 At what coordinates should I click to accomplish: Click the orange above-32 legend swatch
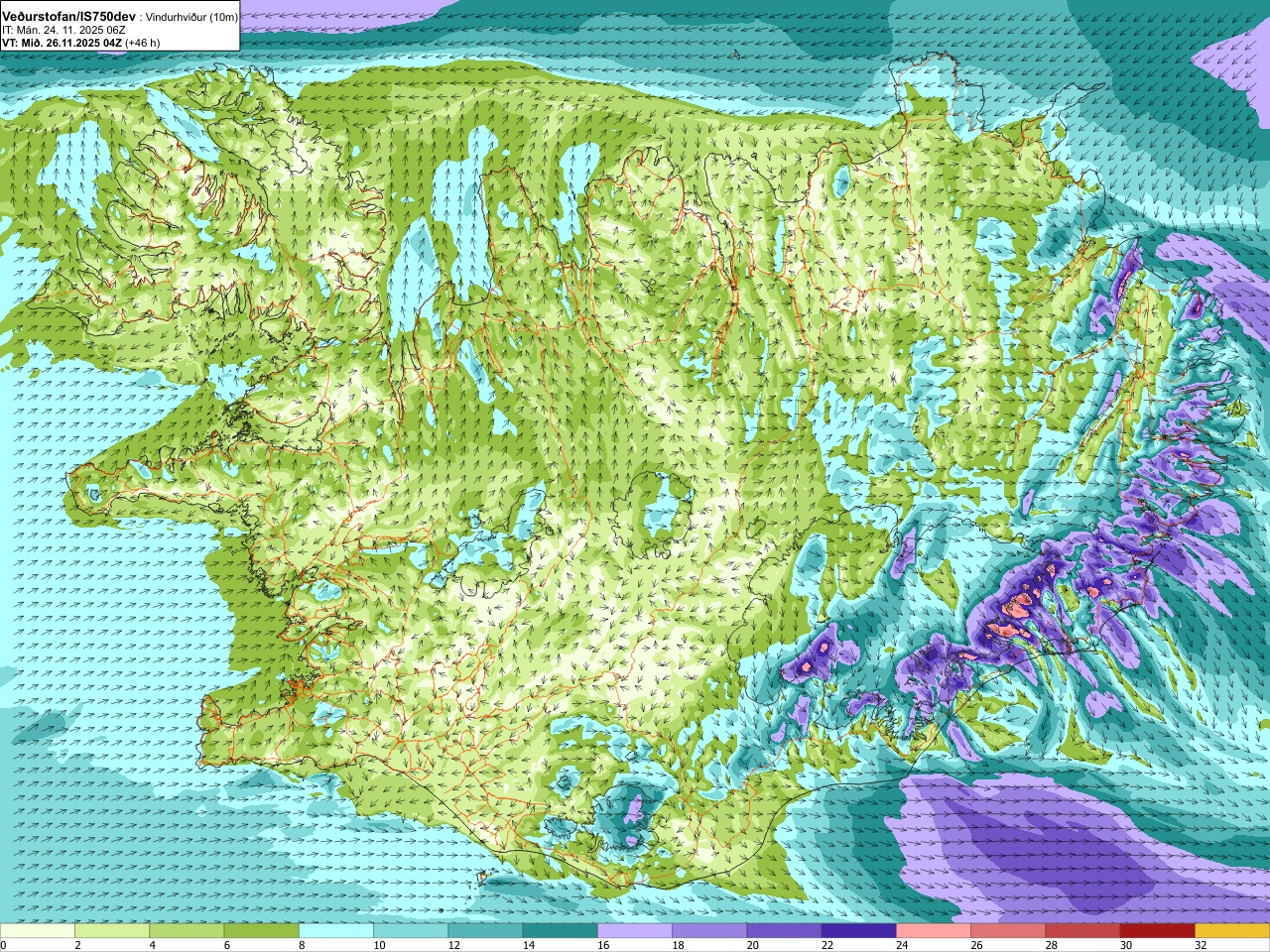(1232, 931)
